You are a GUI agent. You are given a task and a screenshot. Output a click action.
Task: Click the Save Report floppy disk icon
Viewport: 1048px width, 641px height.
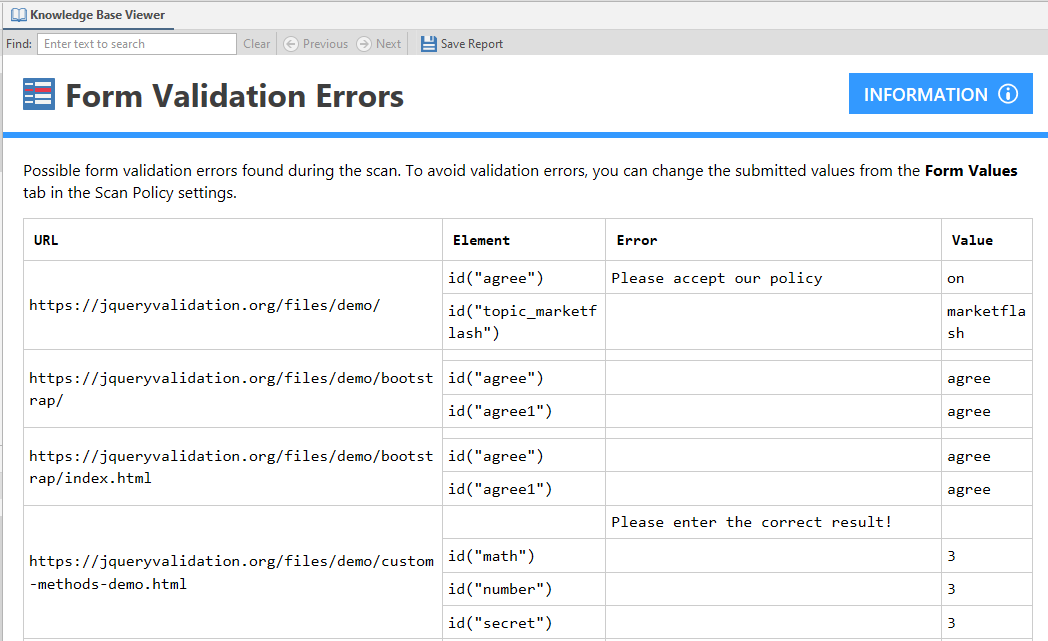[x=428, y=43]
